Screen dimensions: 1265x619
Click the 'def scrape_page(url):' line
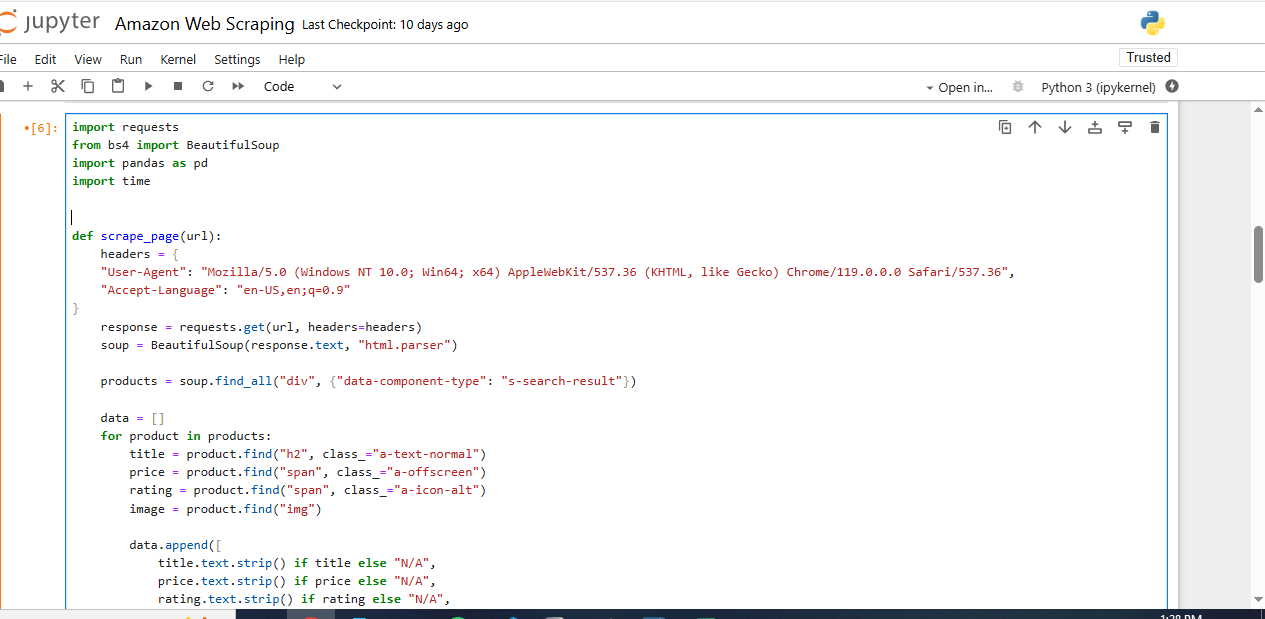pos(146,236)
